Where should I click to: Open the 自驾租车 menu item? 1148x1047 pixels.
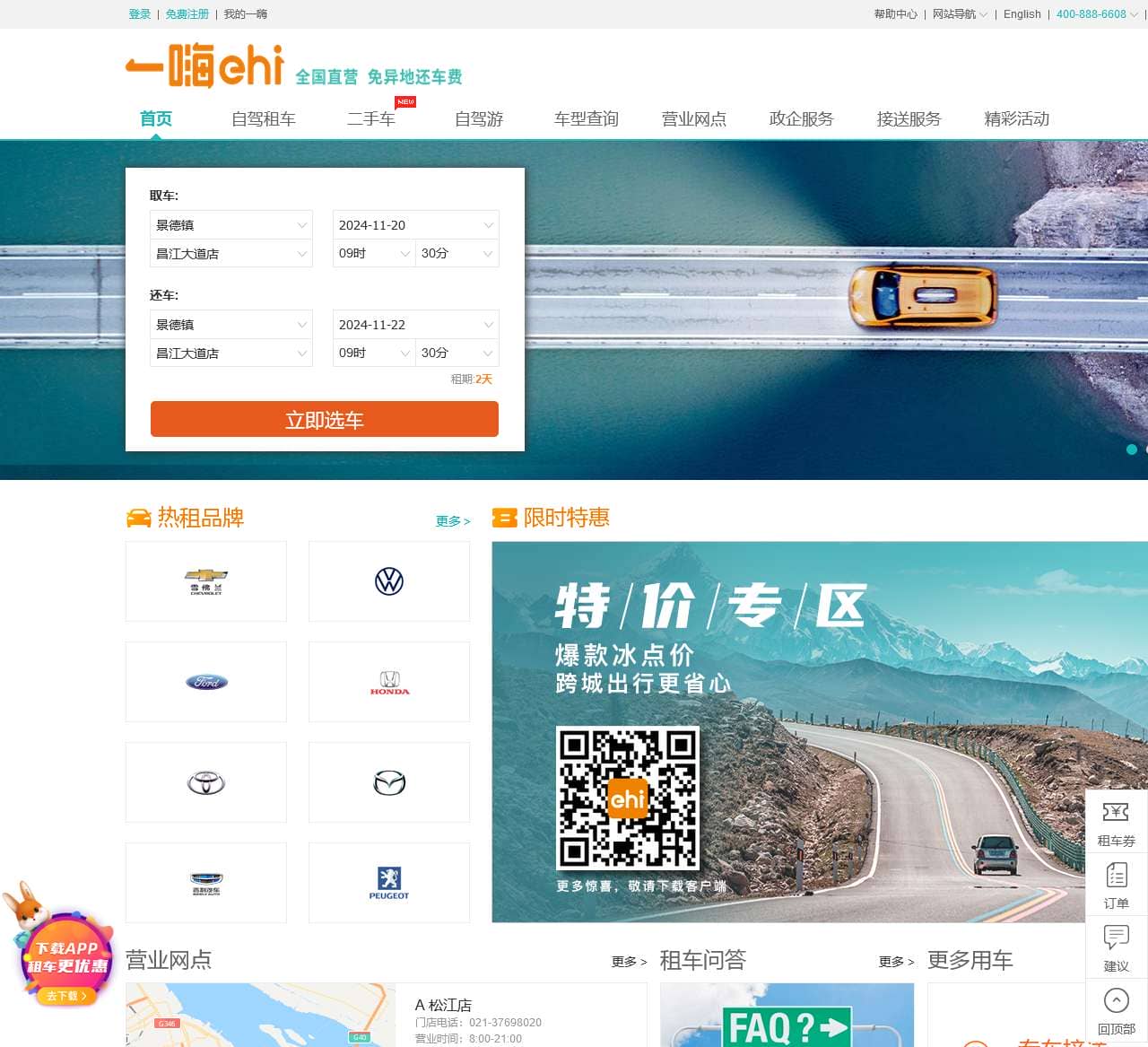[264, 118]
